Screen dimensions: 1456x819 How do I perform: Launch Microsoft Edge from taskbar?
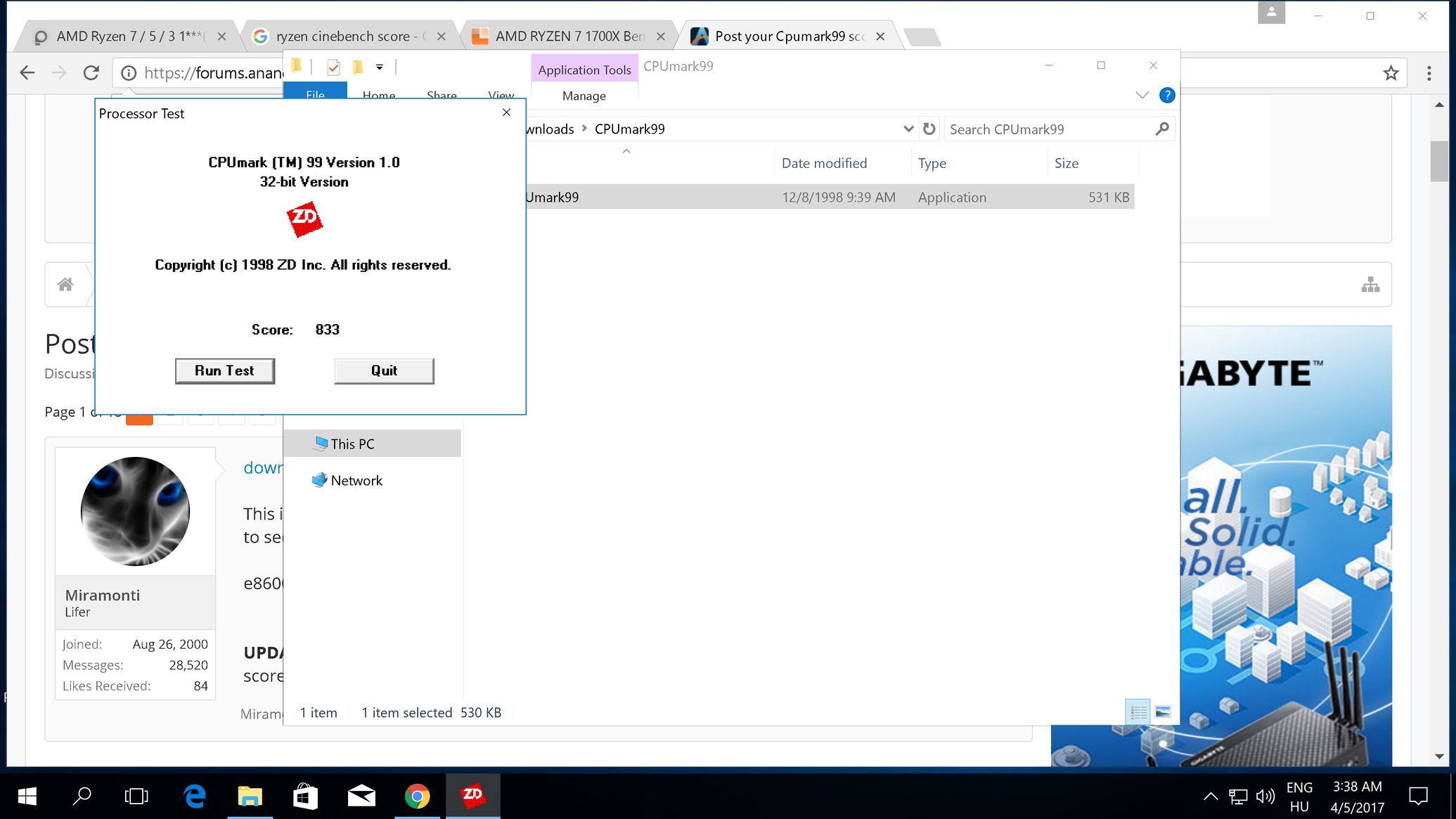[x=195, y=796]
